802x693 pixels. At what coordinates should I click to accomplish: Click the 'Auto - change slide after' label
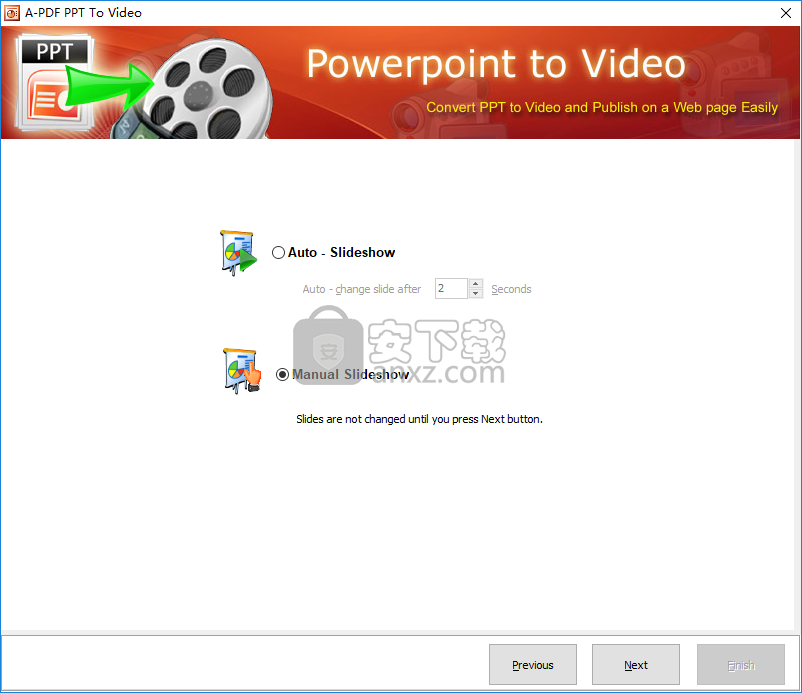pyautogui.click(x=362, y=289)
